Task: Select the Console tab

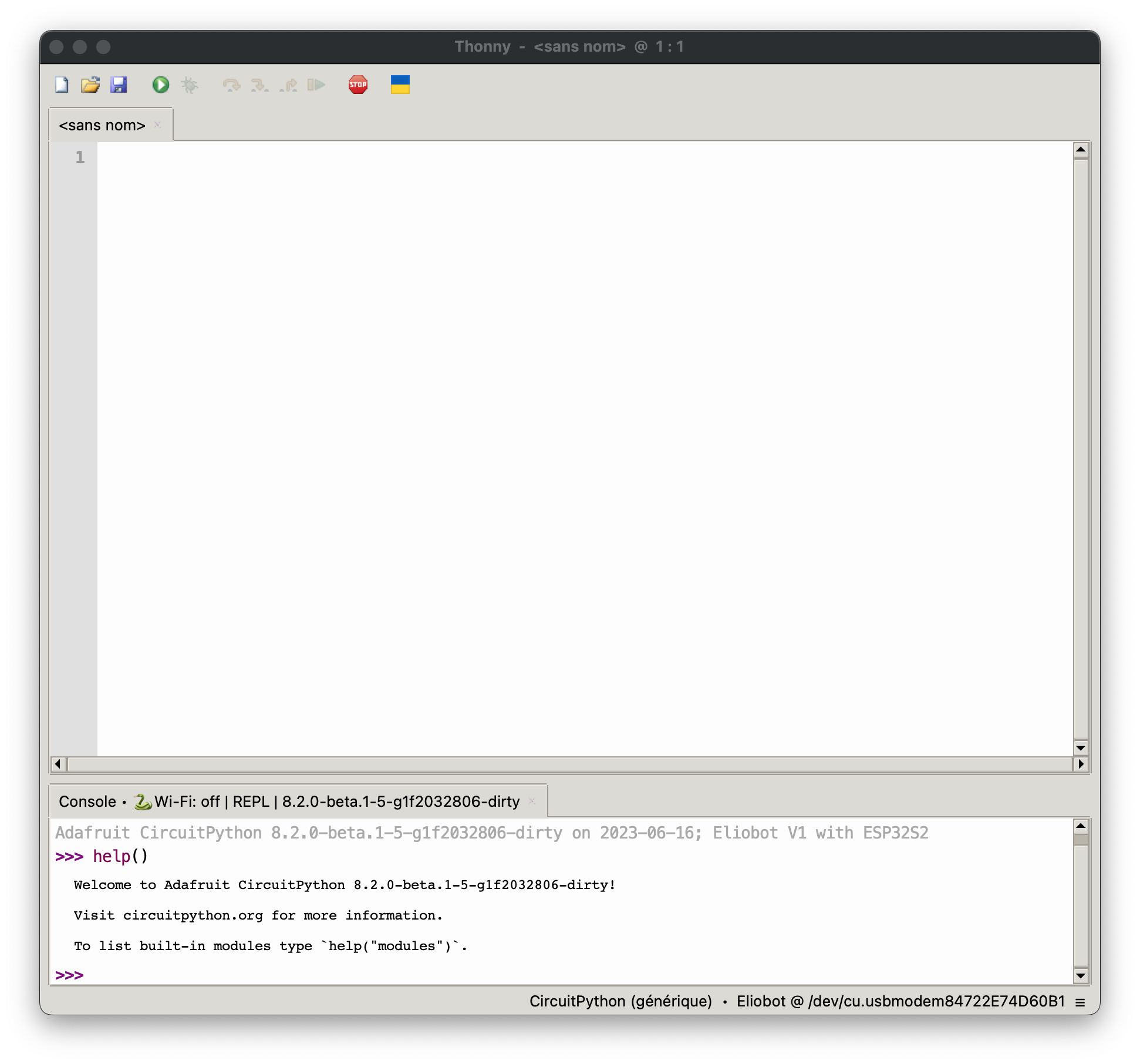Action: tap(87, 801)
